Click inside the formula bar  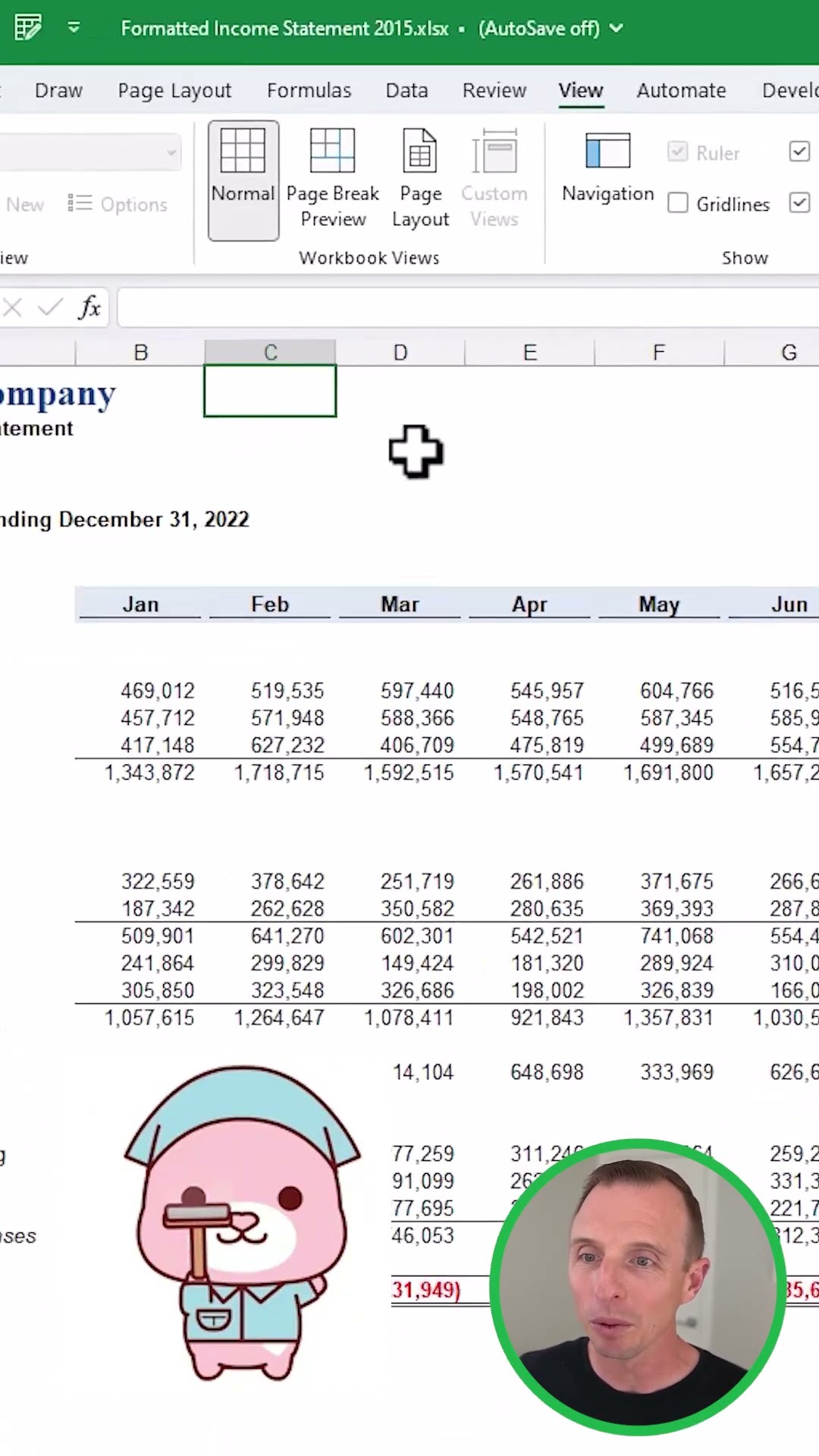click(x=455, y=308)
